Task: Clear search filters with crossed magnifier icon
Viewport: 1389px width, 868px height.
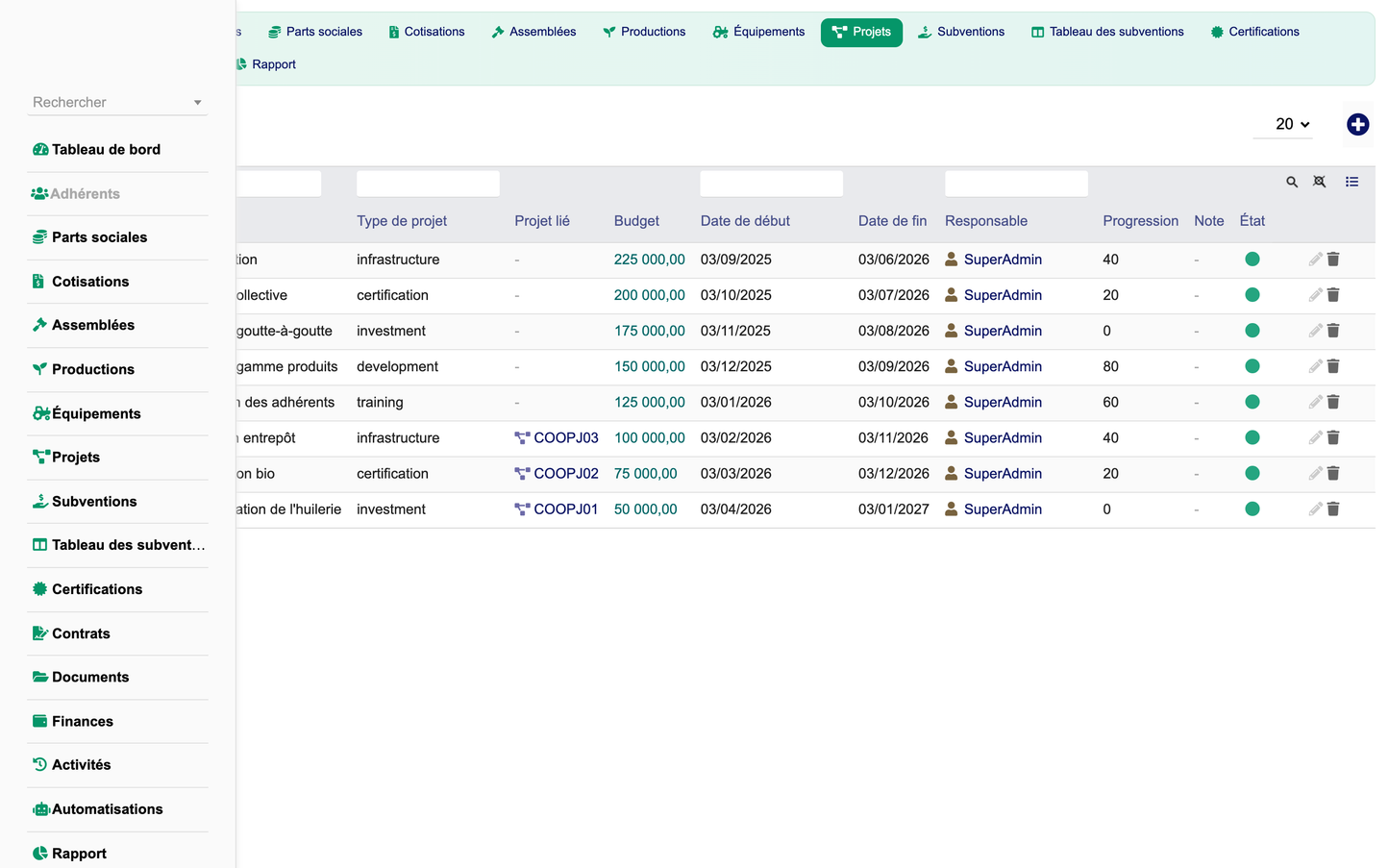Action: (x=1320, y=182)
